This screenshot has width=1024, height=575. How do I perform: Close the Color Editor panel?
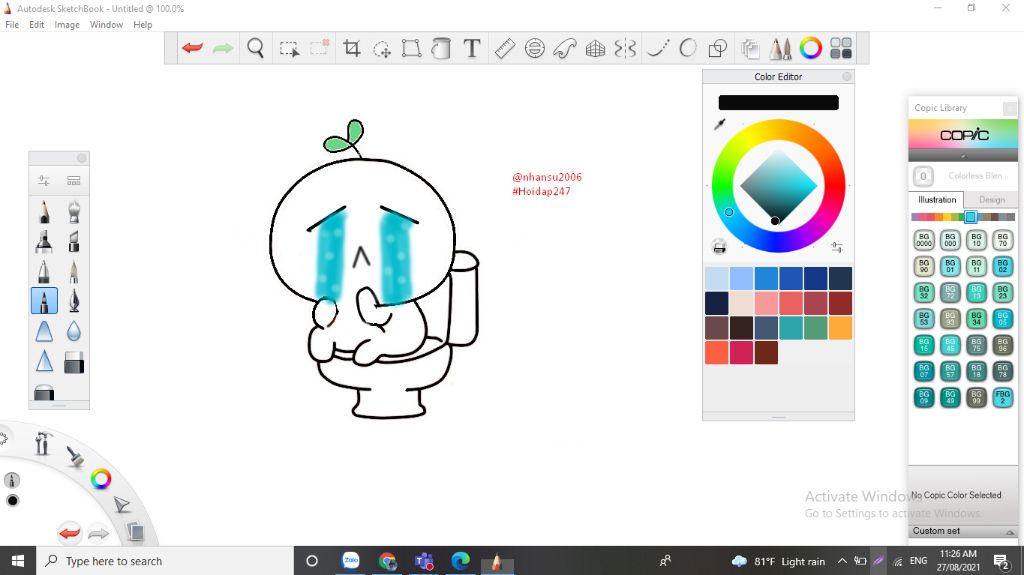tap(846, 76)
